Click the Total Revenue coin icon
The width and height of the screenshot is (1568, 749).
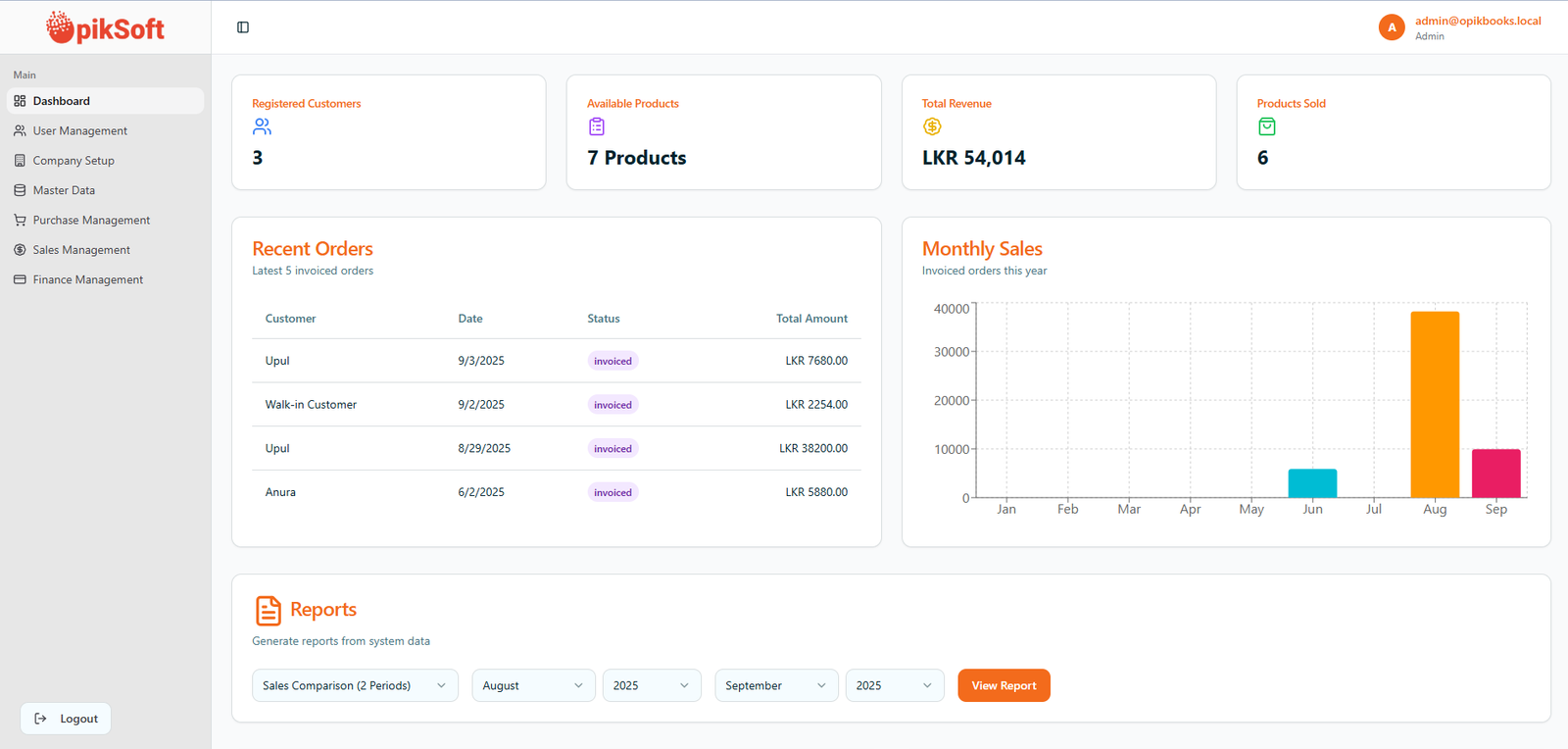pyautogui.click(x=932, y=126)
